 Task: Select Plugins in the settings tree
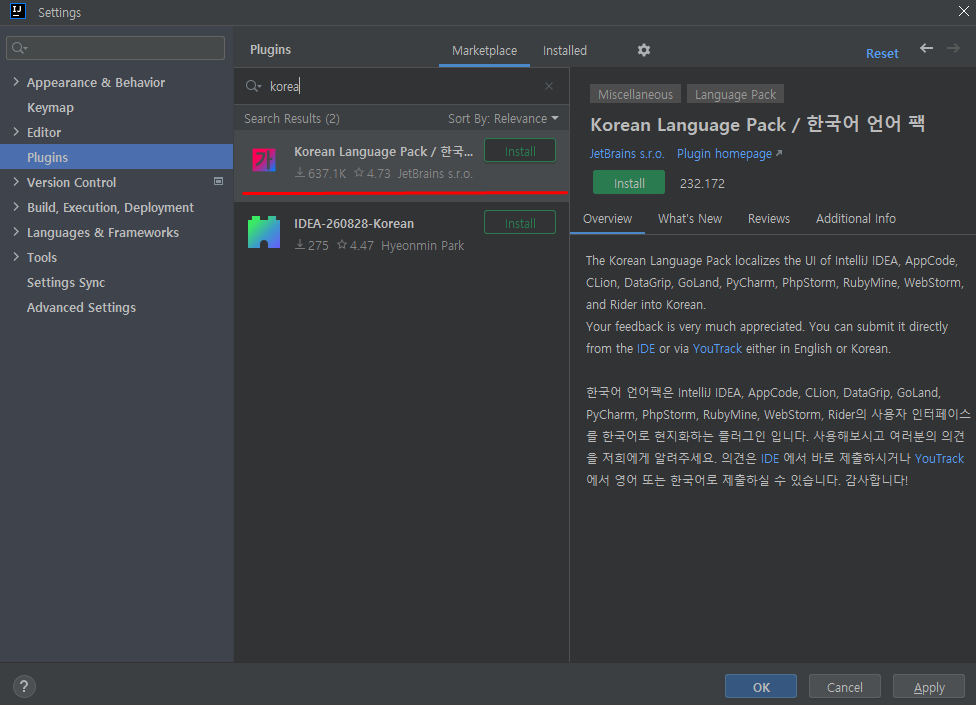click(x=116, y=157)
